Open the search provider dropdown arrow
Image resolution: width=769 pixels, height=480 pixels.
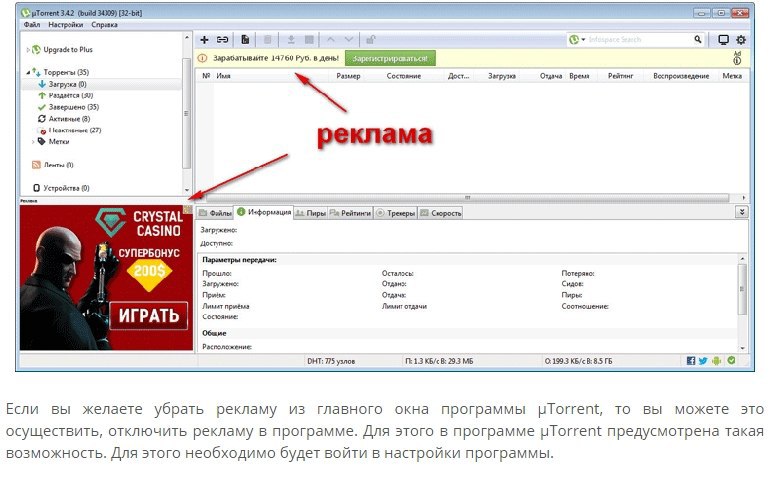click(x=585, y=40)
